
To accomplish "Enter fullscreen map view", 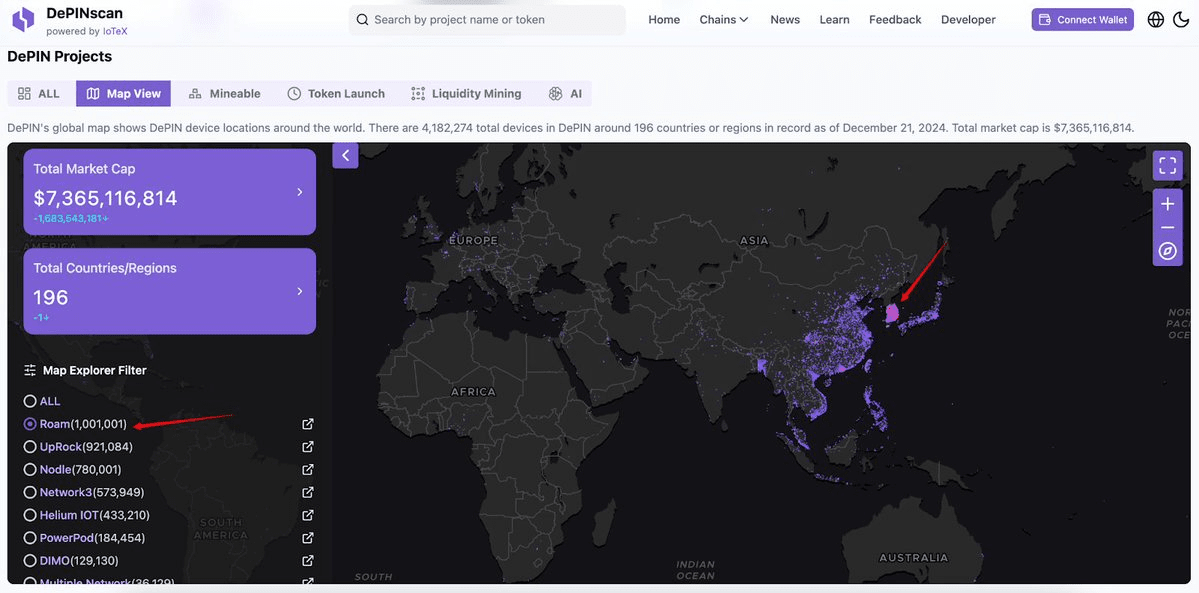I will point(1167,165).
